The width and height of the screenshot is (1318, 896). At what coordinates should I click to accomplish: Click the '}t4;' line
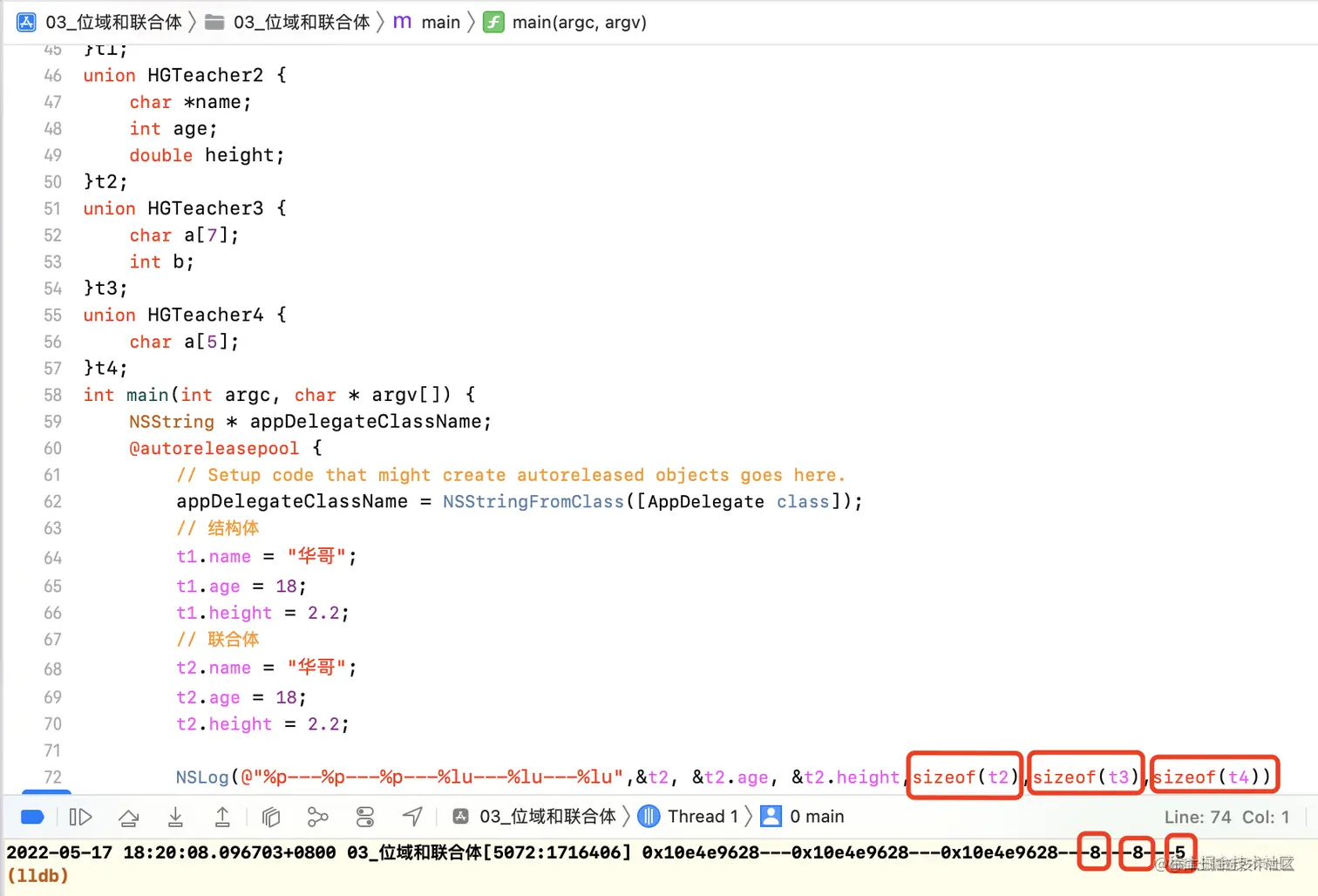point(105,368)
